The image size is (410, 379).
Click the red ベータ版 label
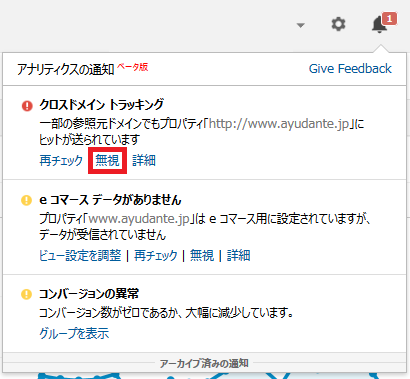[x=132, y=67]
